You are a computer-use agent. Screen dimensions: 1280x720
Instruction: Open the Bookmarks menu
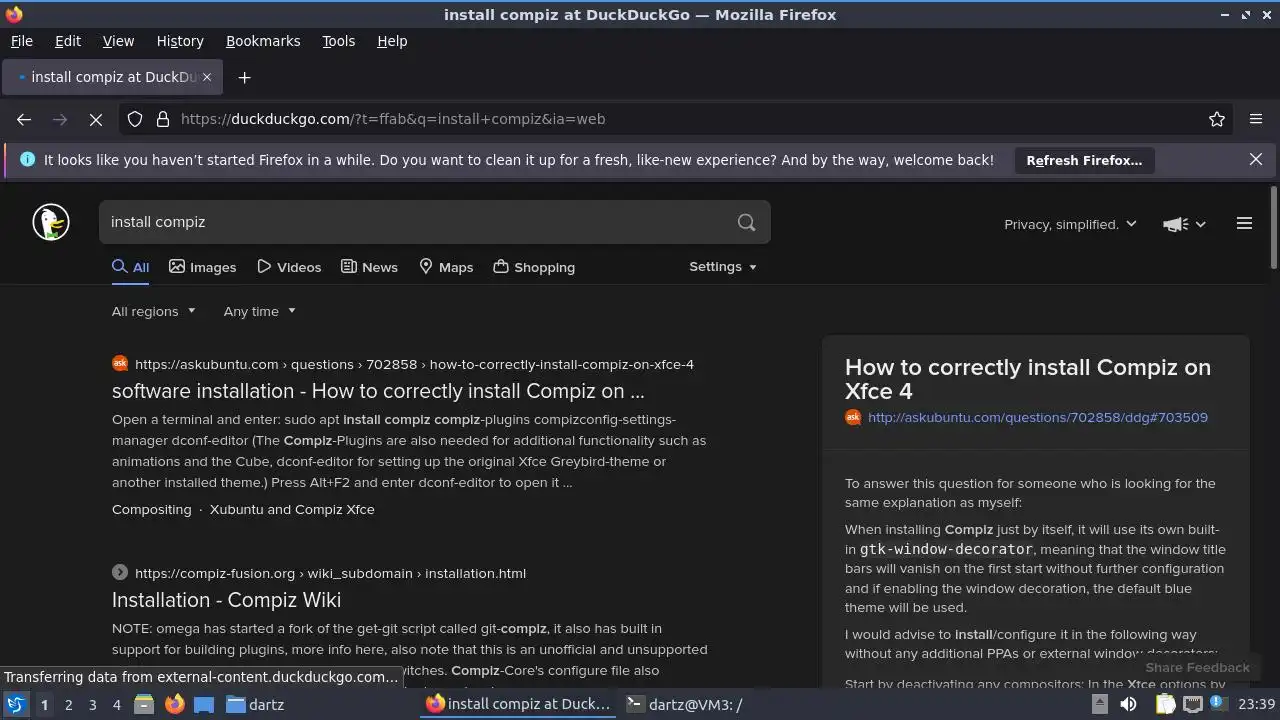pos(263,41)
